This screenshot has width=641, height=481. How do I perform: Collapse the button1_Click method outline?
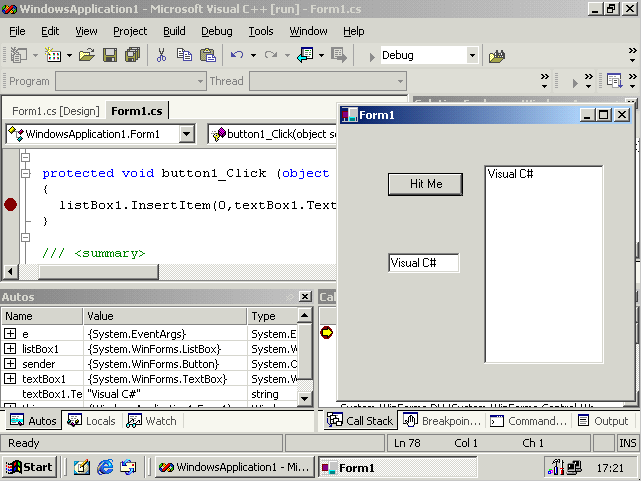click(25, 173)
